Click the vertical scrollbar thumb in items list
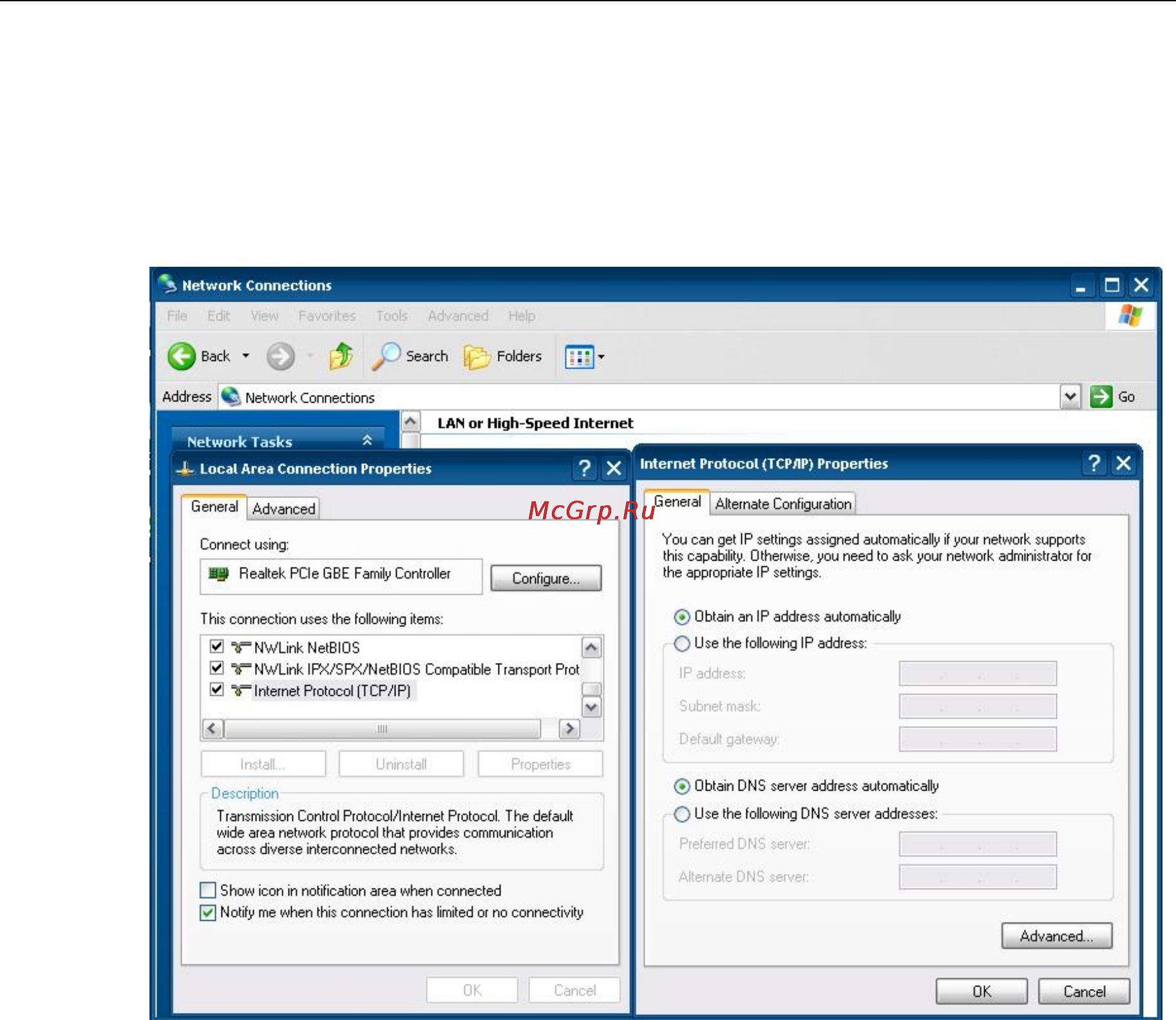Image resolution: width=1176 pixels, height=1020 pixels. [x=591, y=689]
